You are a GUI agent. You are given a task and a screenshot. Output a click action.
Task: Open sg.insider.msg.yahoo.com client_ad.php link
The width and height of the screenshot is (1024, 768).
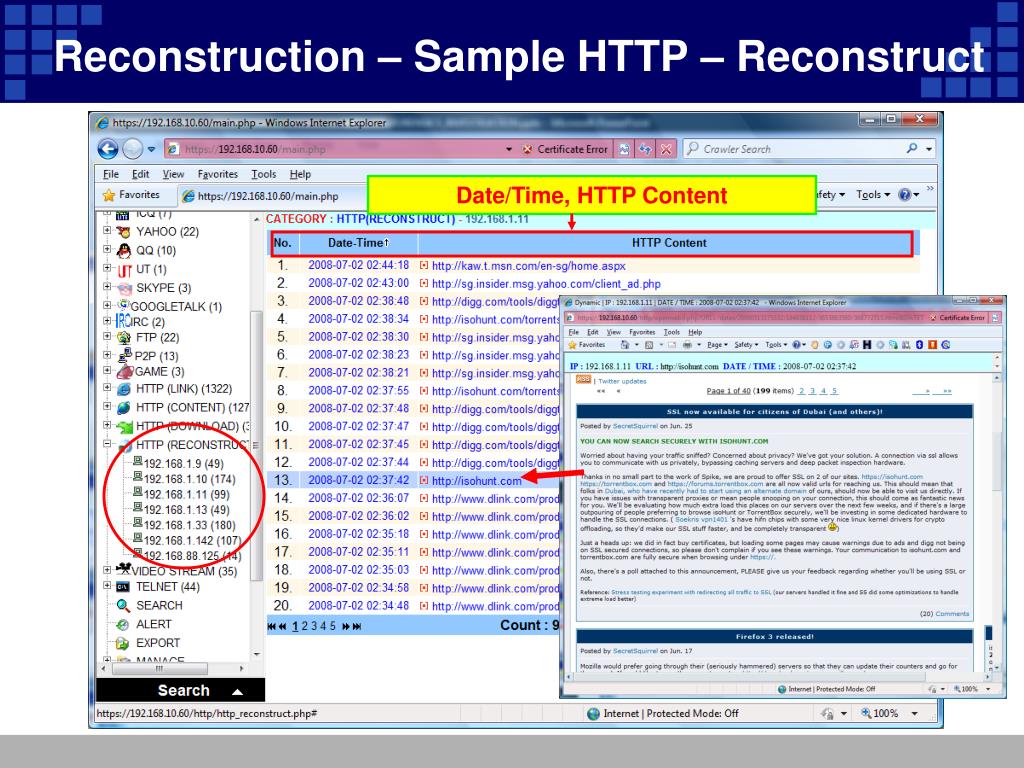pyautogui.click(x=546, y=284)
